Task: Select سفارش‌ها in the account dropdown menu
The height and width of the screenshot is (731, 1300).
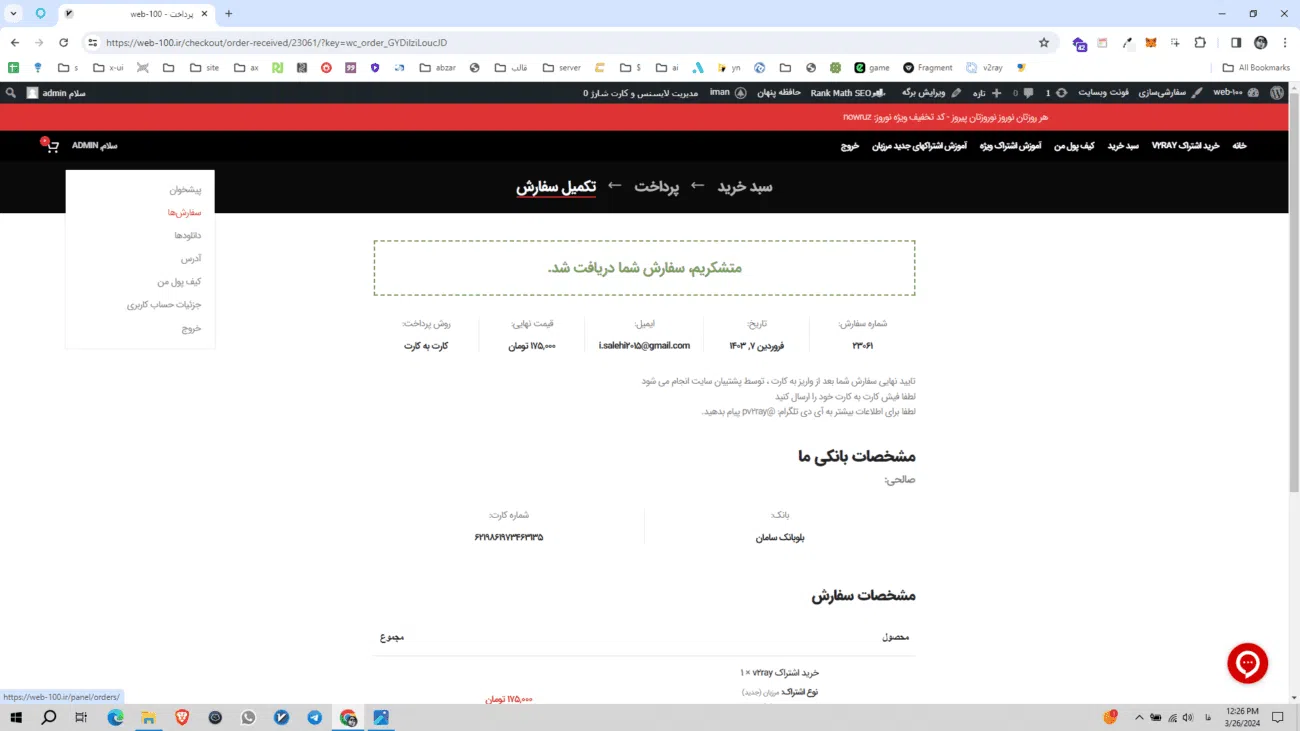Action: click(x=185, y=212)
